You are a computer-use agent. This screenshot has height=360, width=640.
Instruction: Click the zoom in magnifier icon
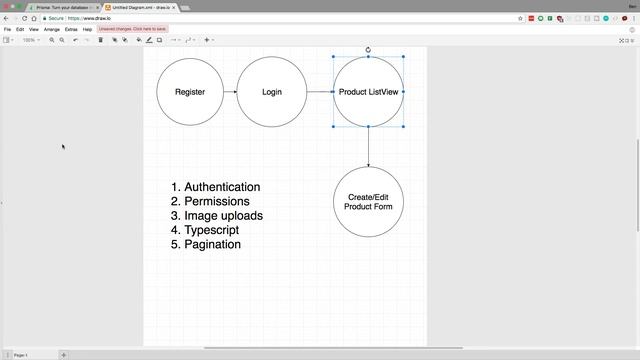point(52,40)
